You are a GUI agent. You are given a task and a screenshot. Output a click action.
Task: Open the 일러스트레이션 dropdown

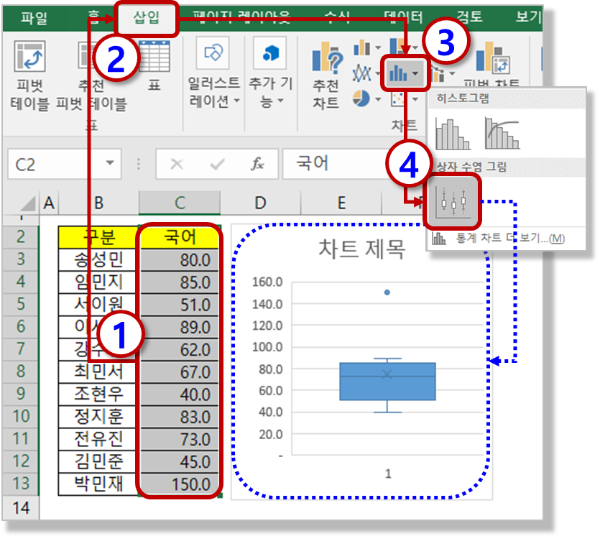(214, 73)
